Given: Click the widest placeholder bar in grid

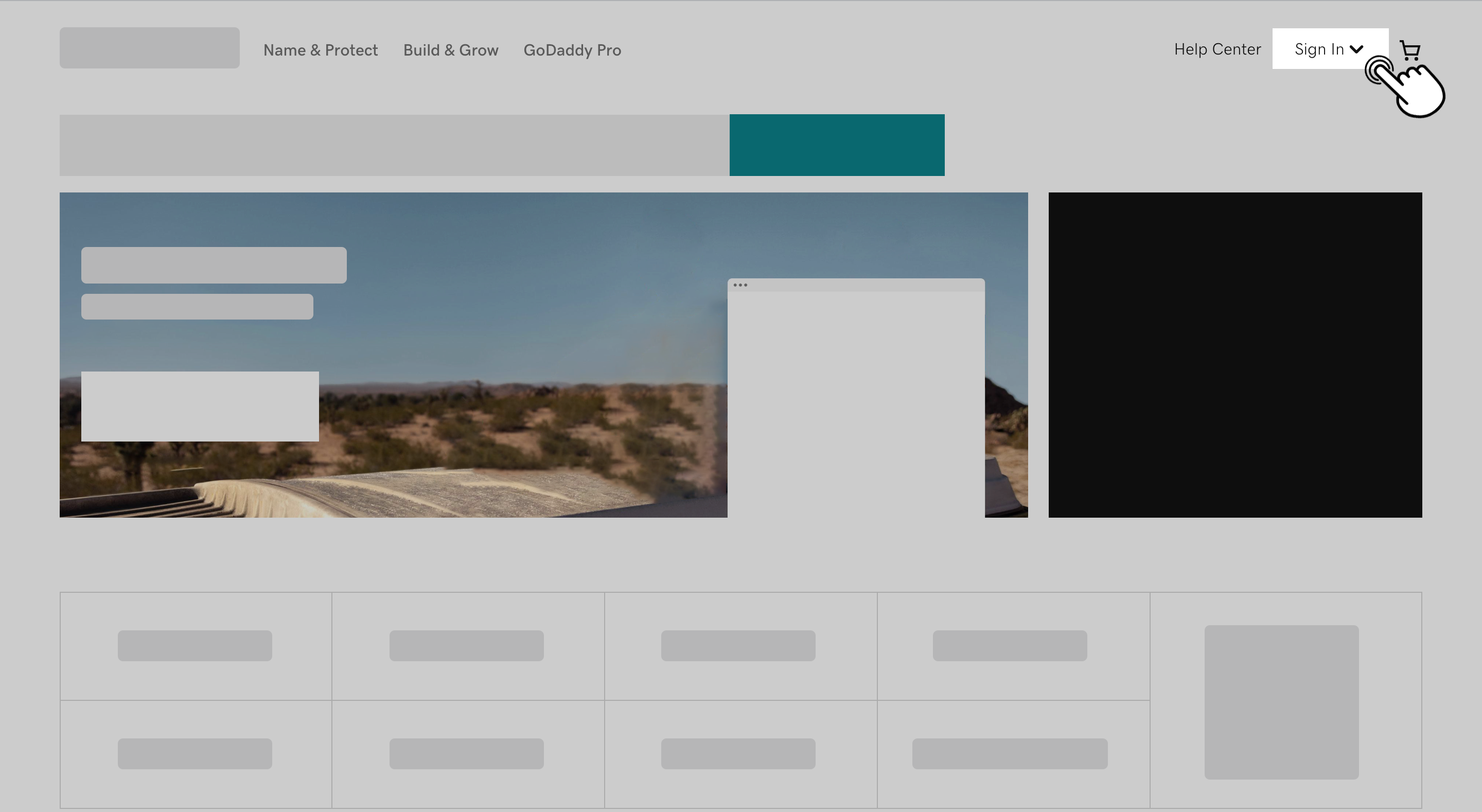Looking at the screenshot, I should 1009,753.
